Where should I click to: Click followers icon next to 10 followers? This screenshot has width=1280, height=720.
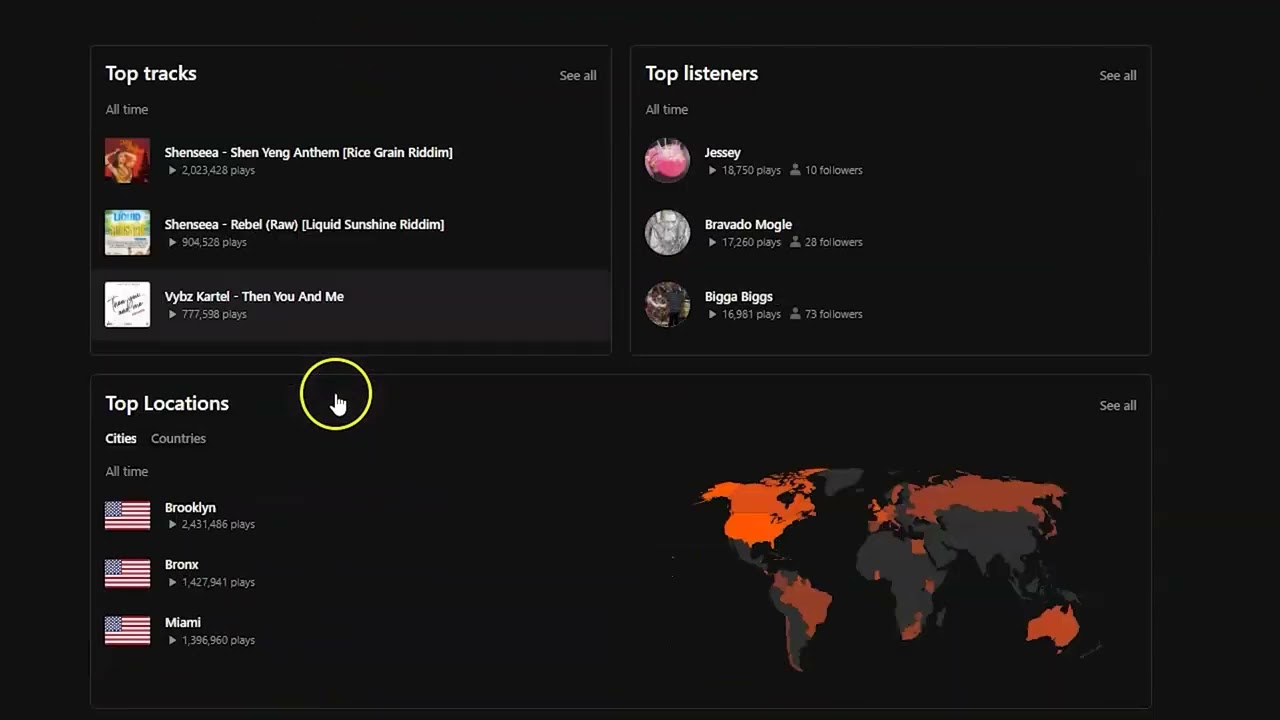click(795, 171)
